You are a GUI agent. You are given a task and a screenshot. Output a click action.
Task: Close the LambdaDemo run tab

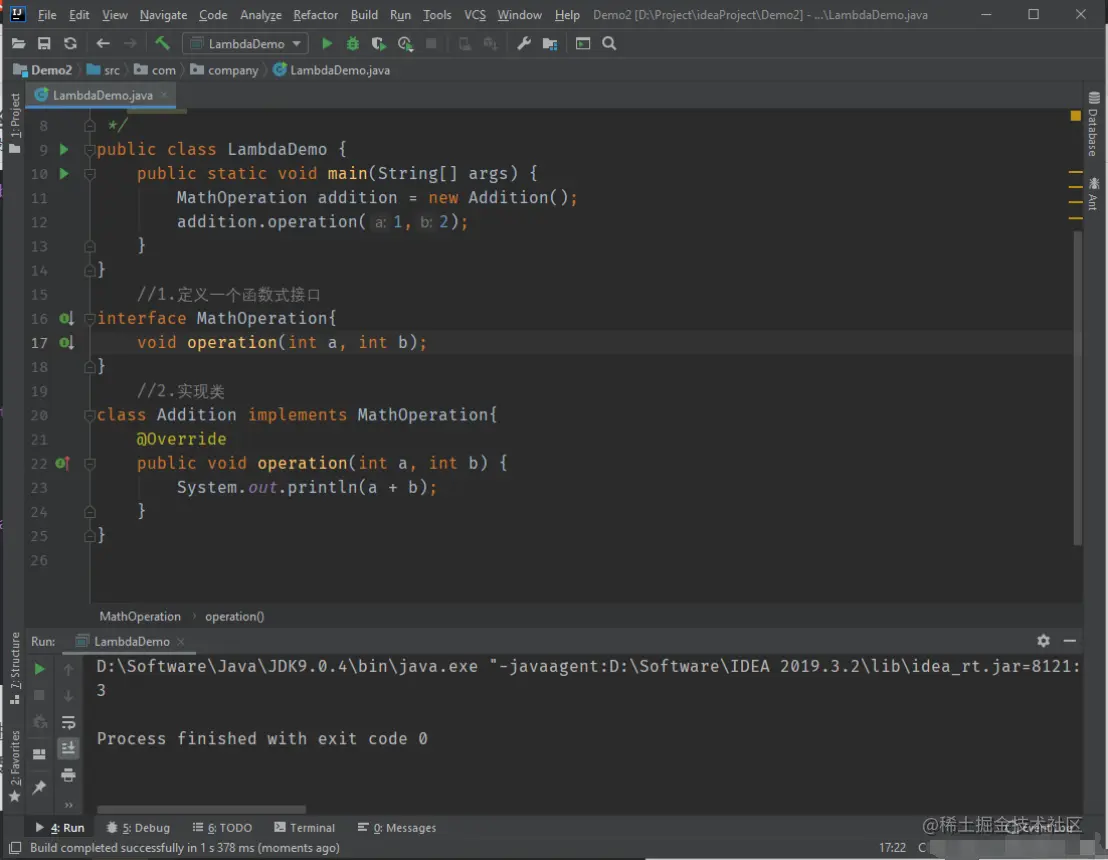181,641
